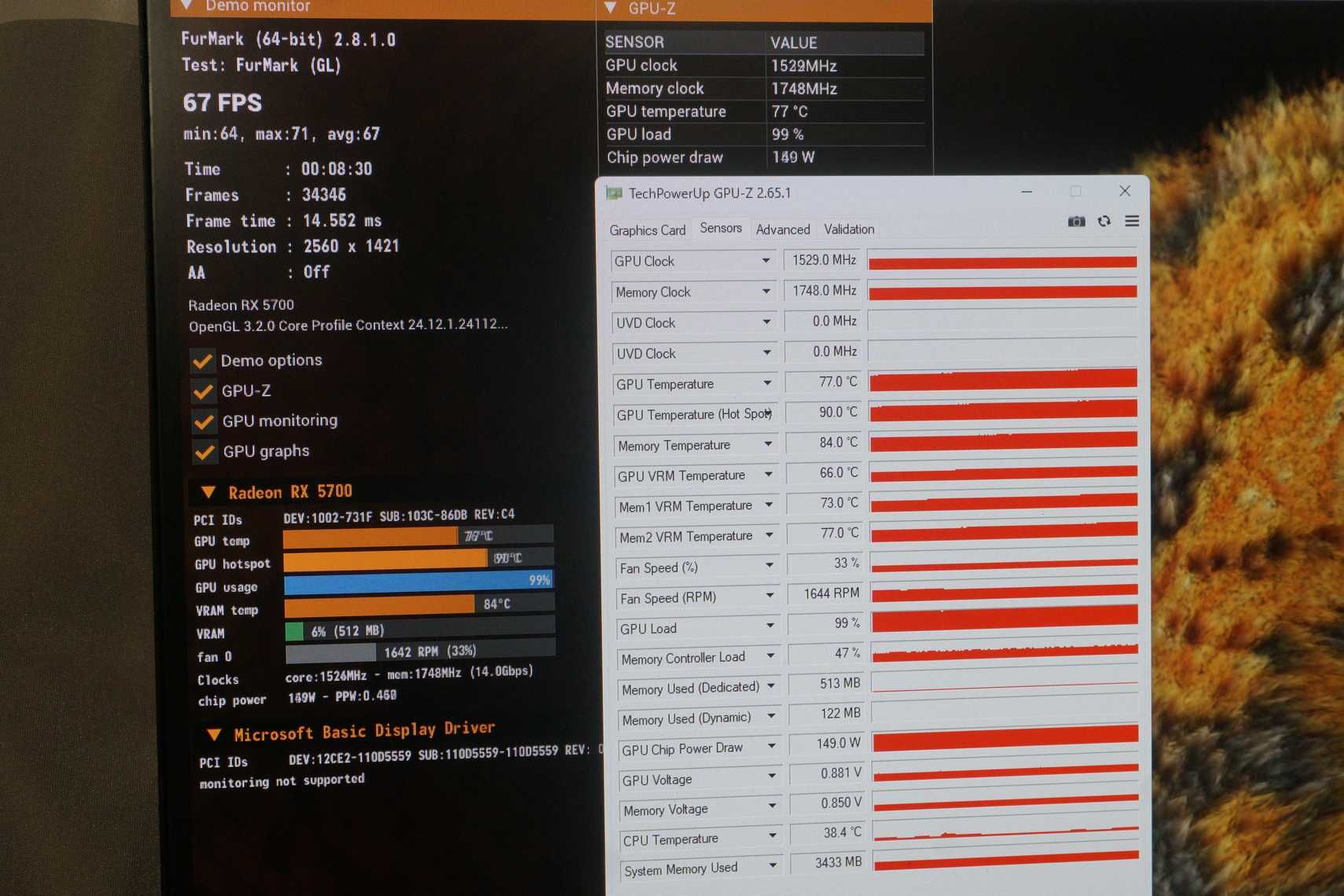Click the 67 FPS readout
Image resolution: width=1344 pixels, height=896 pixels.
pos(222,103)
